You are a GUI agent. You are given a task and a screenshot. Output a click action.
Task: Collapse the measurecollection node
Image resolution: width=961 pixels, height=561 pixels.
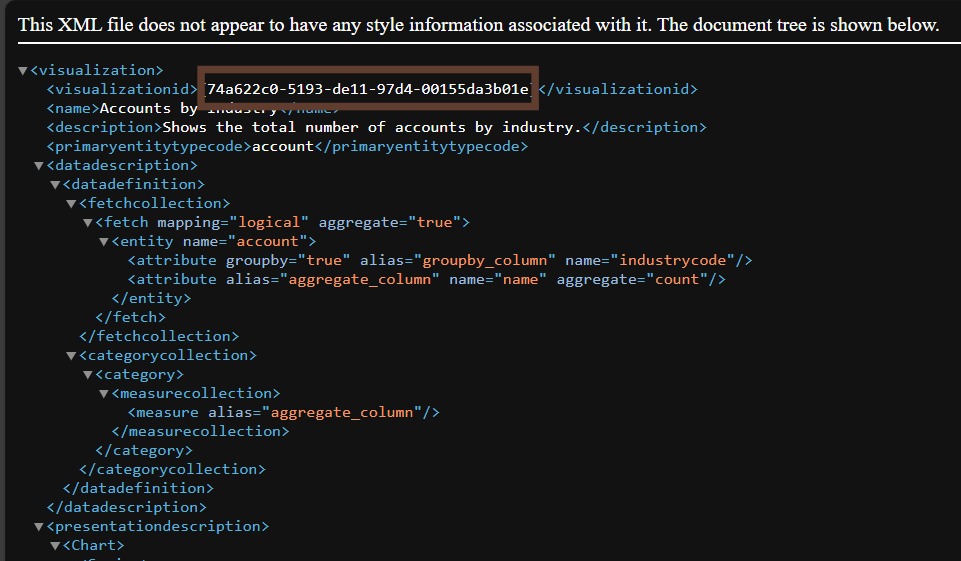pyautogui.click(x=103, y=394)
